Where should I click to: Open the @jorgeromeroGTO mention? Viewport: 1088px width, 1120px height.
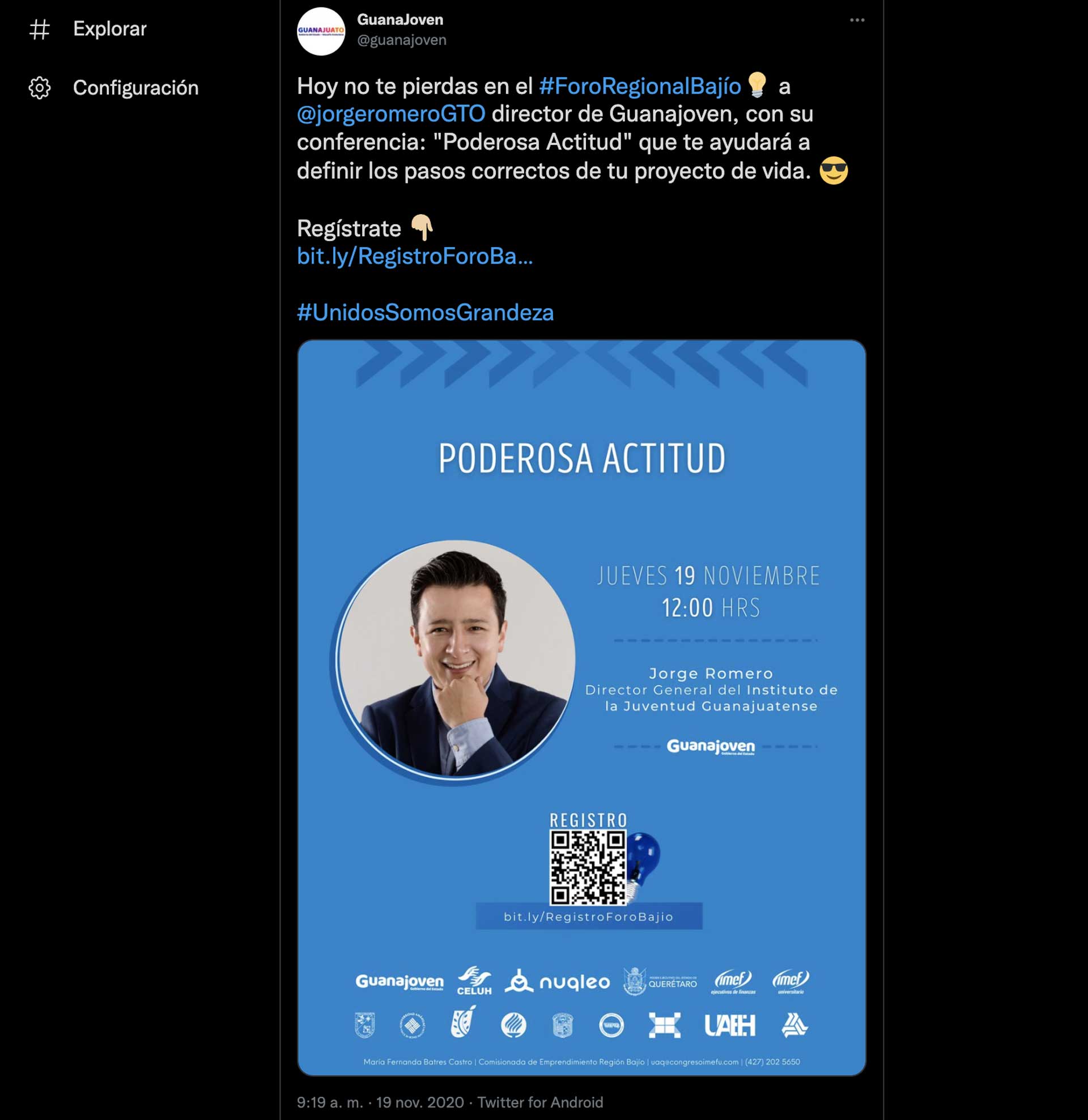(x=391, y=114)
